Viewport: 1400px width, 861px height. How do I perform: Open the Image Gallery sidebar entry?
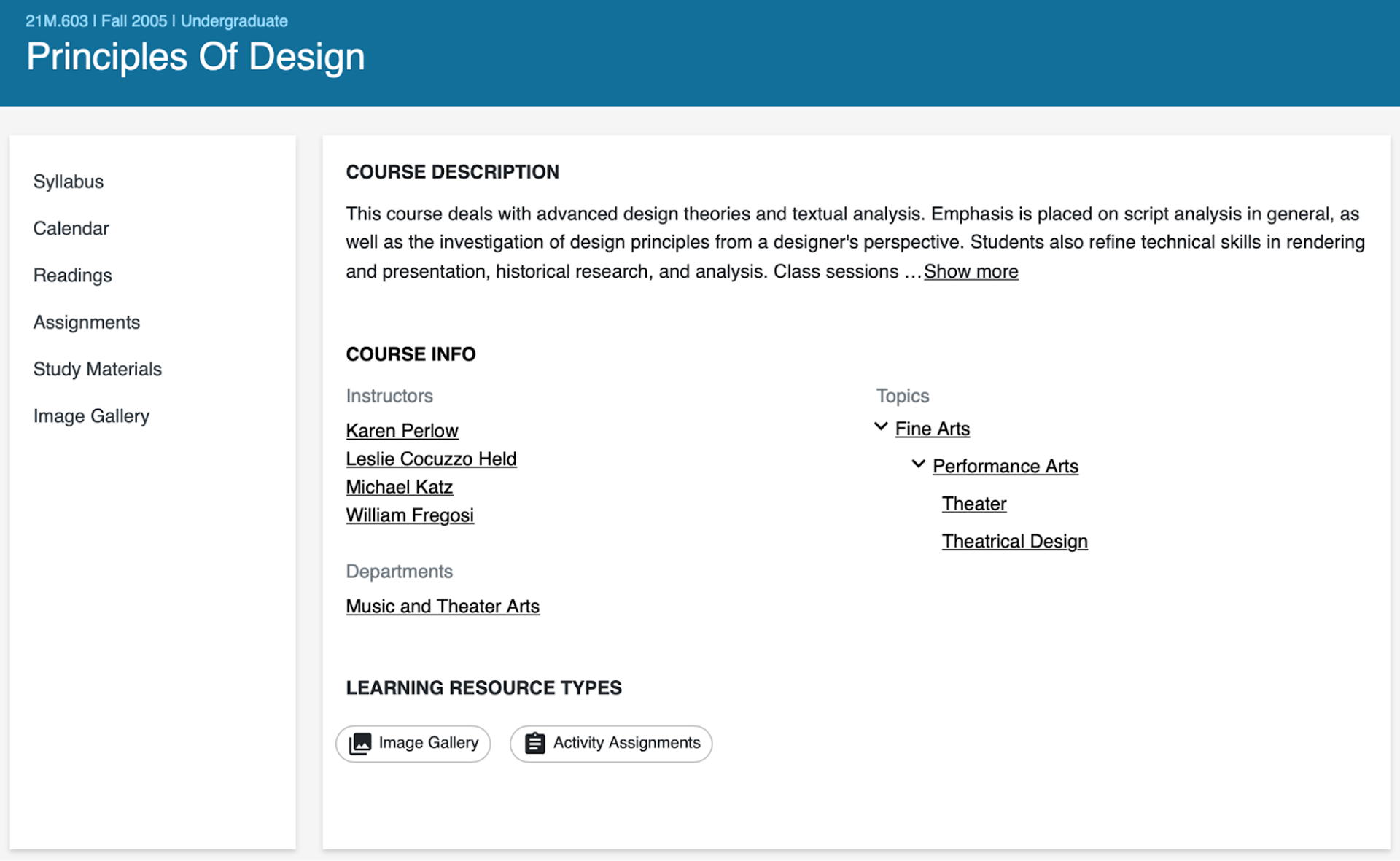[91, 416]
